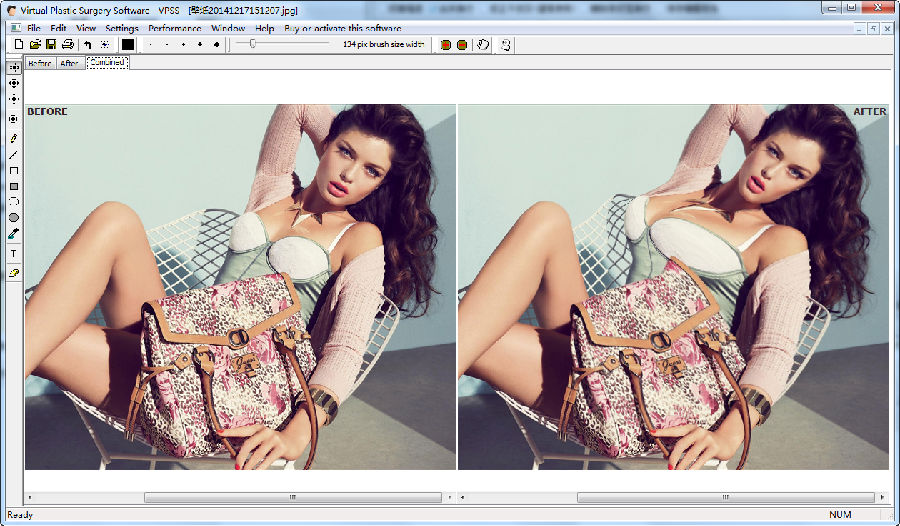Viewport: 900px width, 526px height.
Task: Switch to the Combined tab
Action: pyautogui.click(x=107, y=63)
